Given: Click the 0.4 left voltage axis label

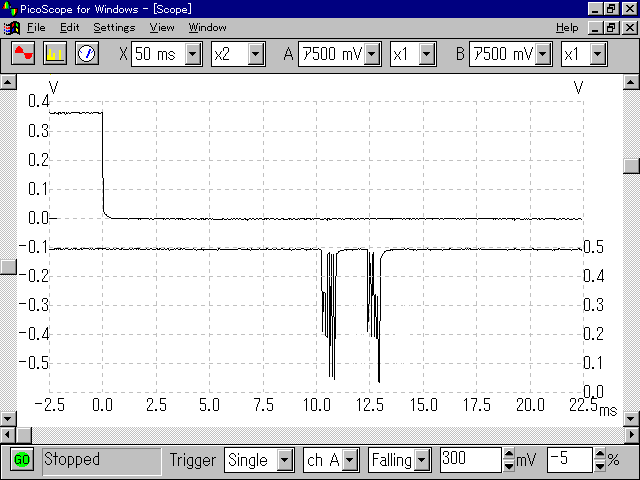Looking at the screenshot, I should click(38, 101).
